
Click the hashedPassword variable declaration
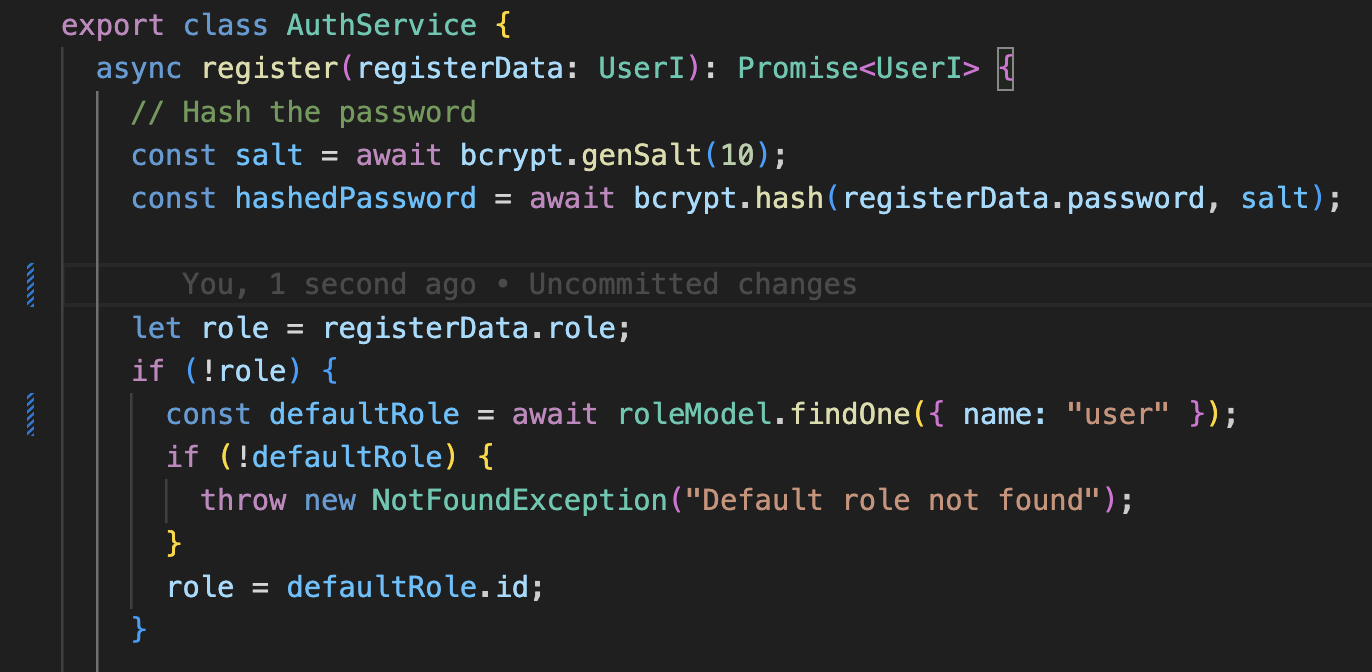click(x=356, y=198)
